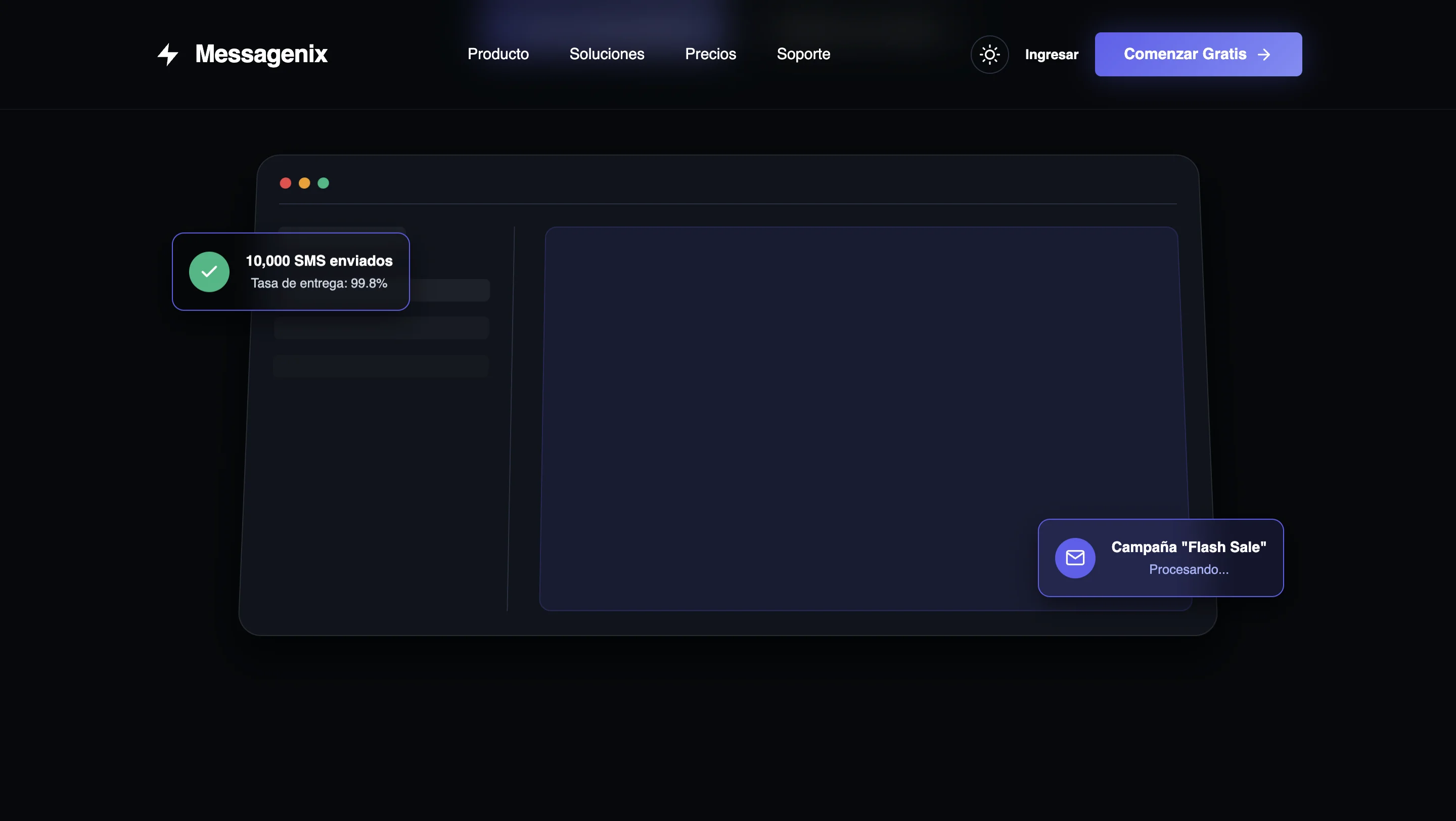Select the Messagenix wordmark in the header

261,54
